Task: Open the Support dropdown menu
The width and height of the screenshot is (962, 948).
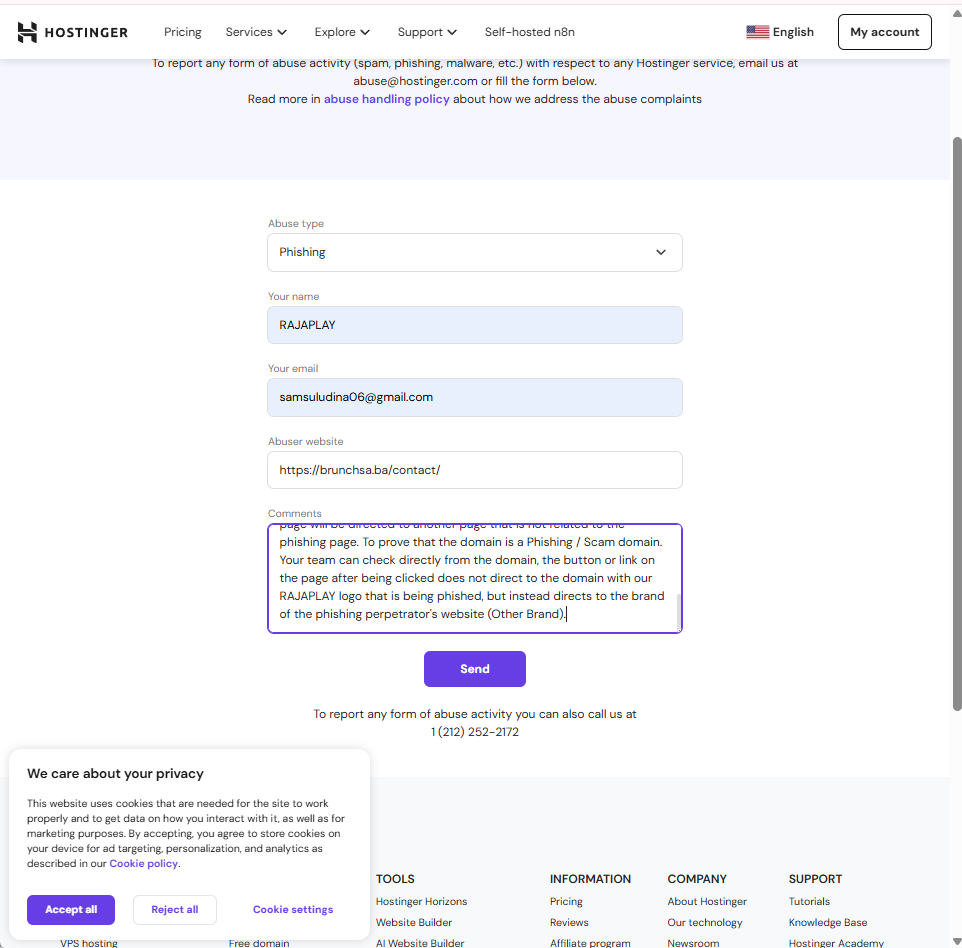Action: click(x=427, y=32)
